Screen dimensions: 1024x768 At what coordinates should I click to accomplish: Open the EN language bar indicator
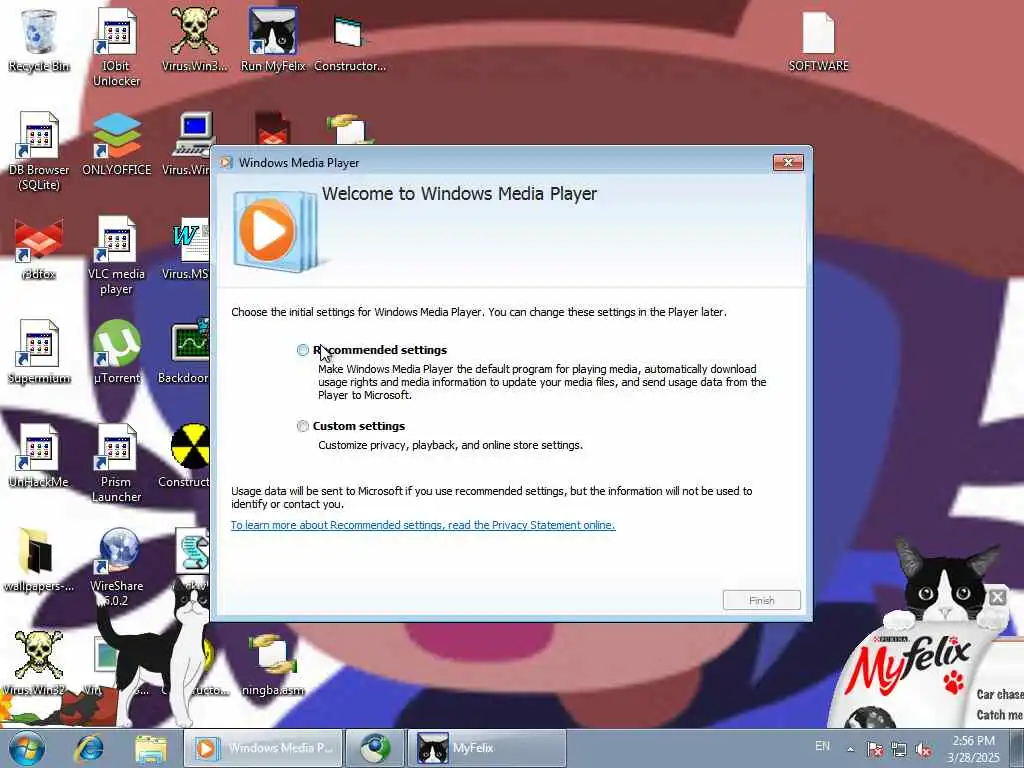click(823, 746)
